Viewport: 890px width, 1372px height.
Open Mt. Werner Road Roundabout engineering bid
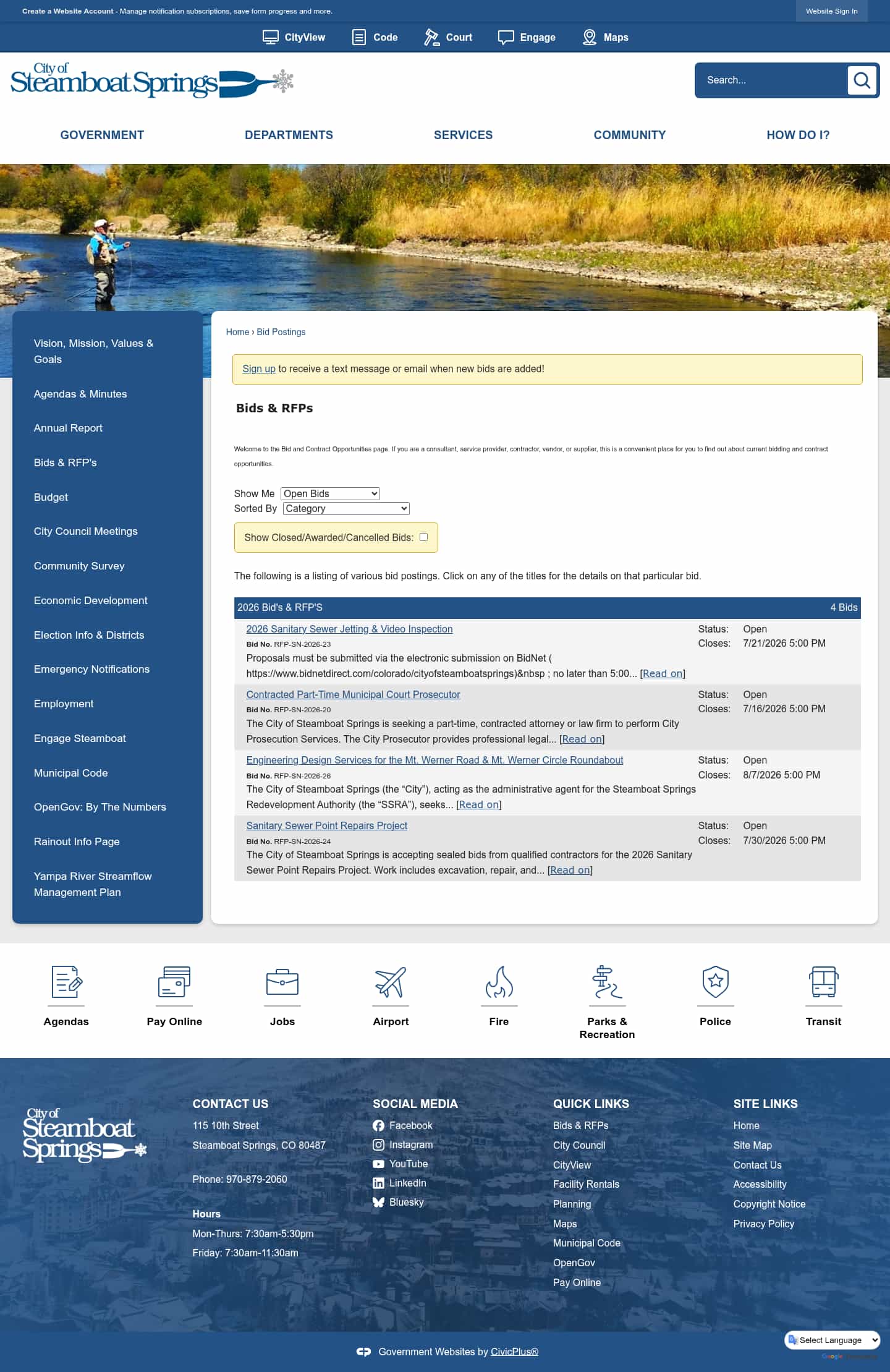tap(434, 760)
